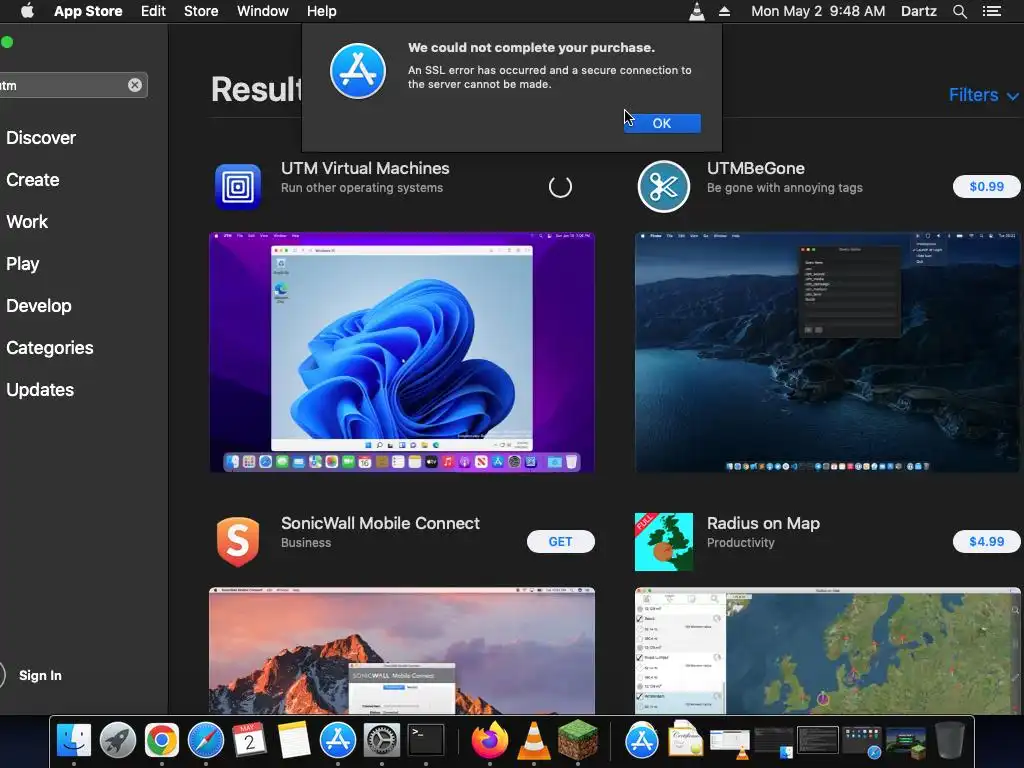Open the Radius on Map title link
Image resolution: width=1024 pixels, height=768 pixels.
[x=763, y=524]
